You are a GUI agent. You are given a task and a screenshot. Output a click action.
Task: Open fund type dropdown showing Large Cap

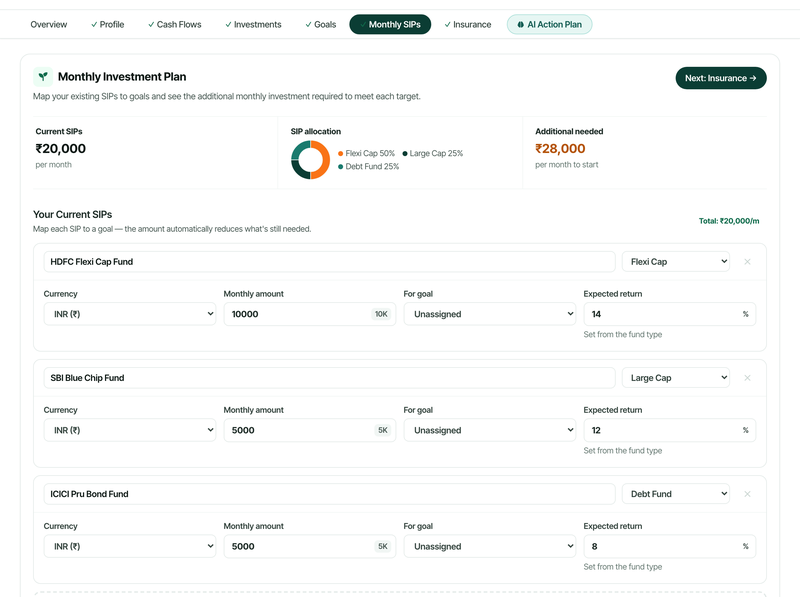[676, 378]
